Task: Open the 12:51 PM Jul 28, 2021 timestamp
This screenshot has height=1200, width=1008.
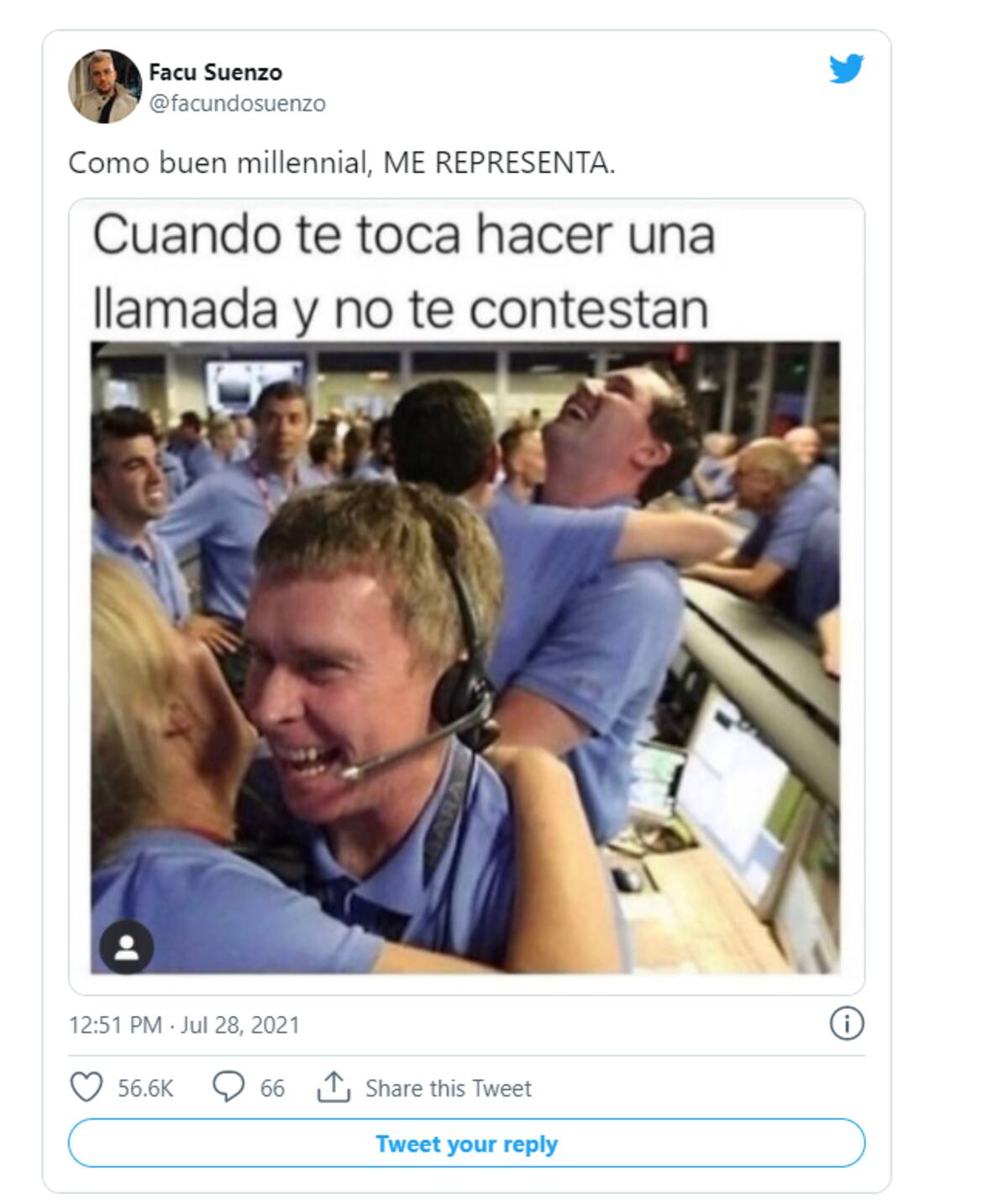Action: coord(184,1025)
